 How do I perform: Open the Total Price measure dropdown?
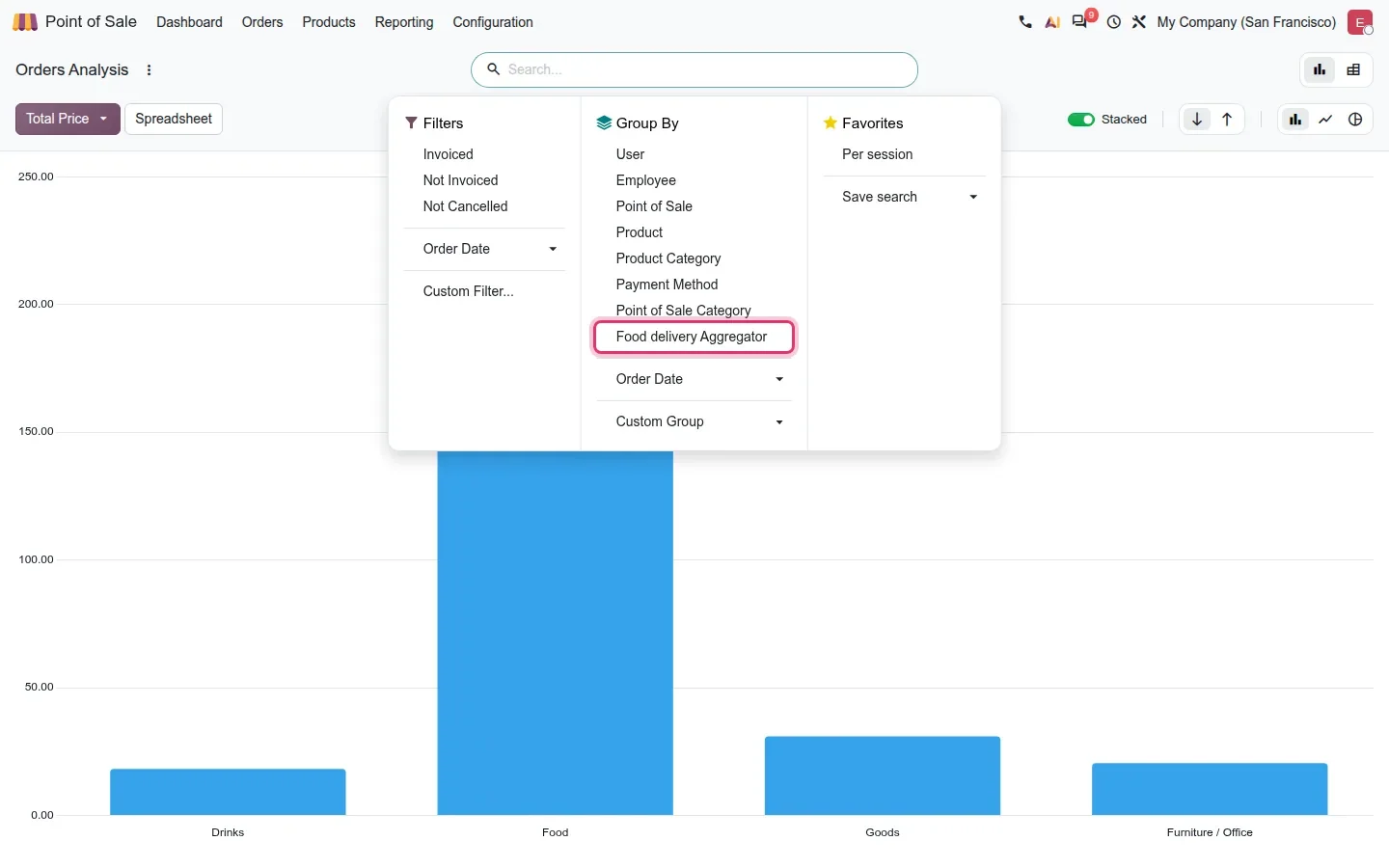click(x=68, y=119)
